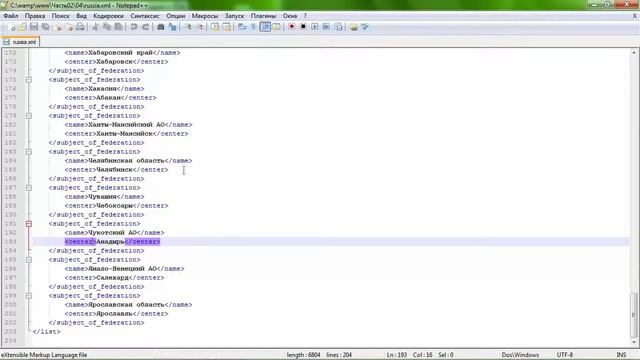Open the Синтаксис menu
The height and width of the screenshot is (360, 640).
click(x=145, y=16)
